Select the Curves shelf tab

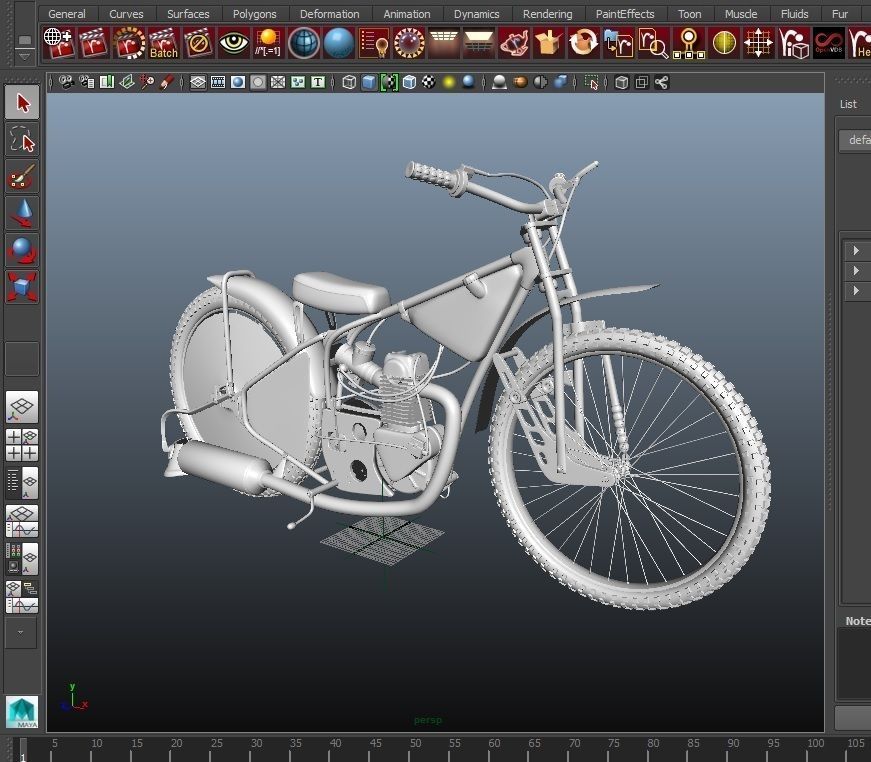pyautogui.click(x=126, y=14)
